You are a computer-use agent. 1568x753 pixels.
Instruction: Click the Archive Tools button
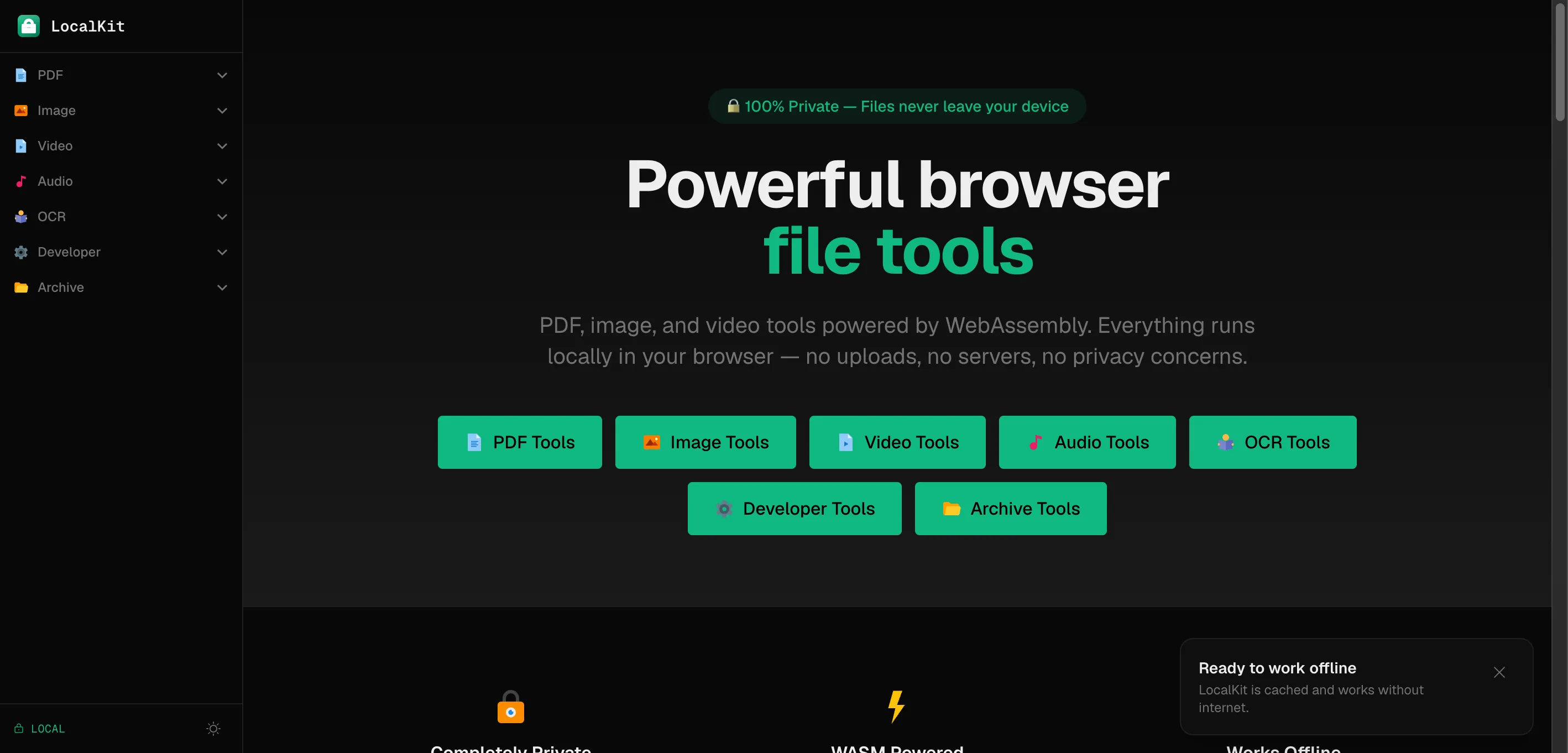1011,508
